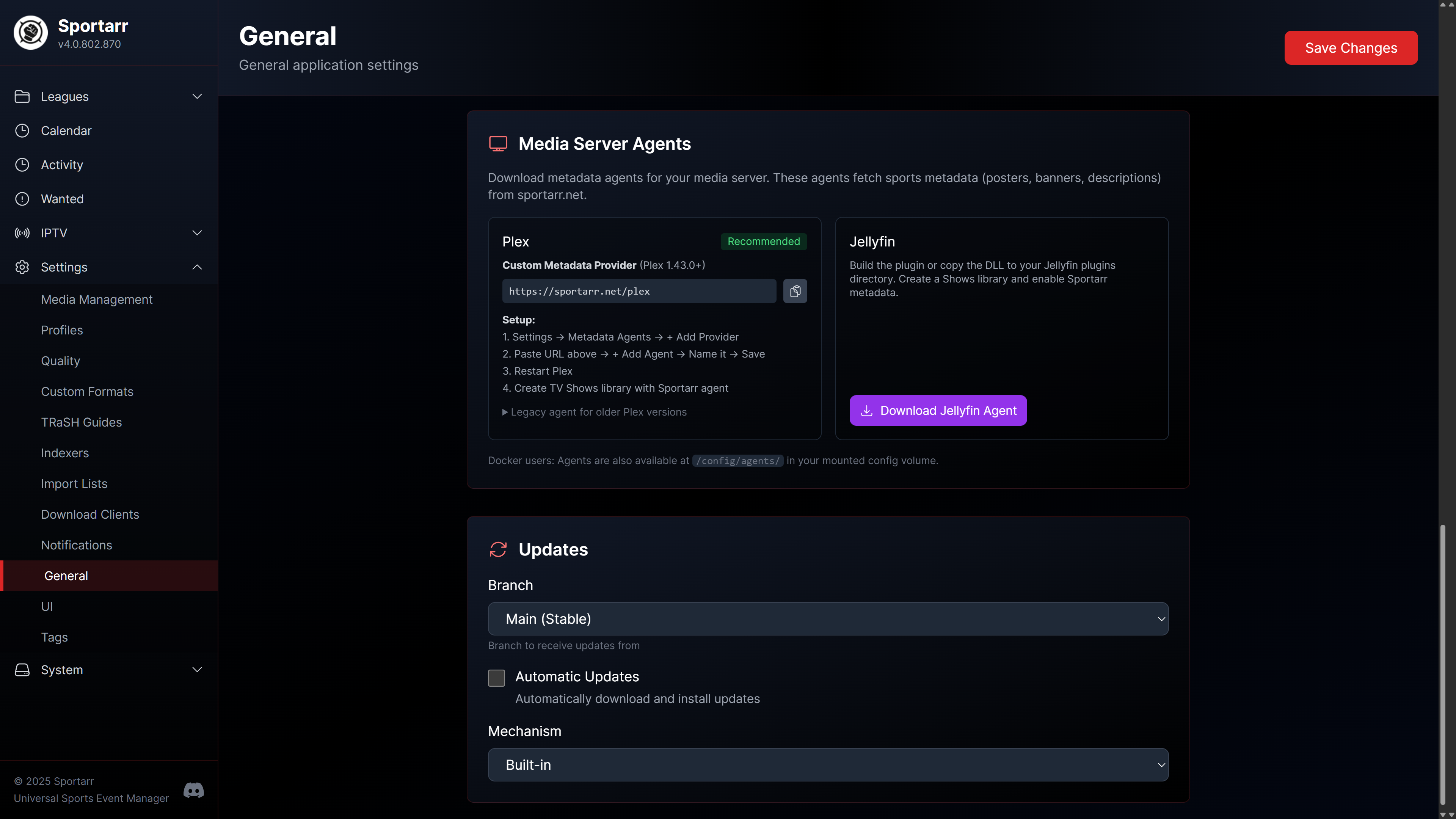Expand the IPTV menu chevron
The image size is (1456, 819).
(197, 233)
